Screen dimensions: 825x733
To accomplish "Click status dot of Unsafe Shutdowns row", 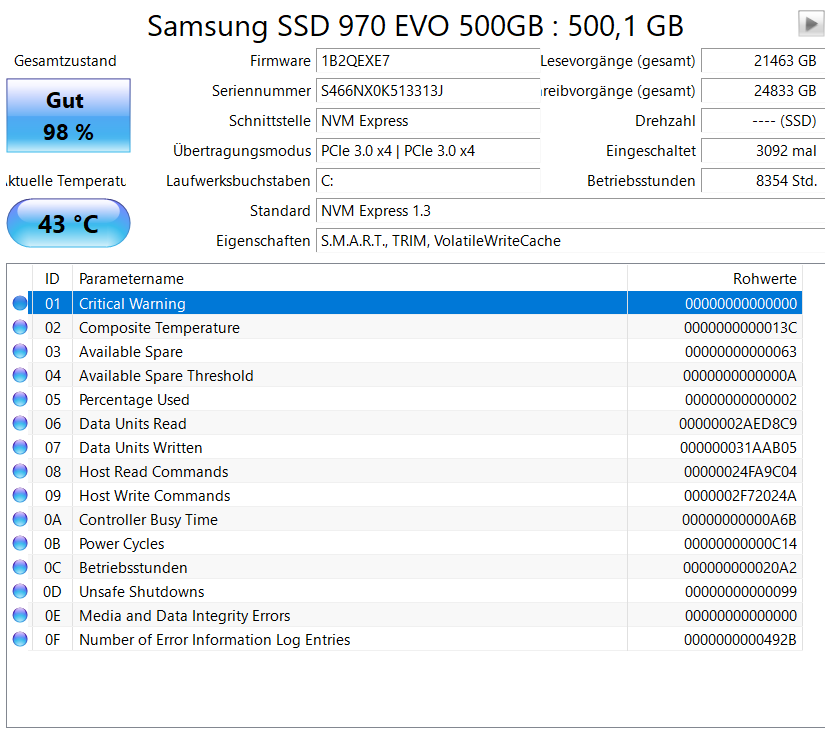I will [20, 591].
